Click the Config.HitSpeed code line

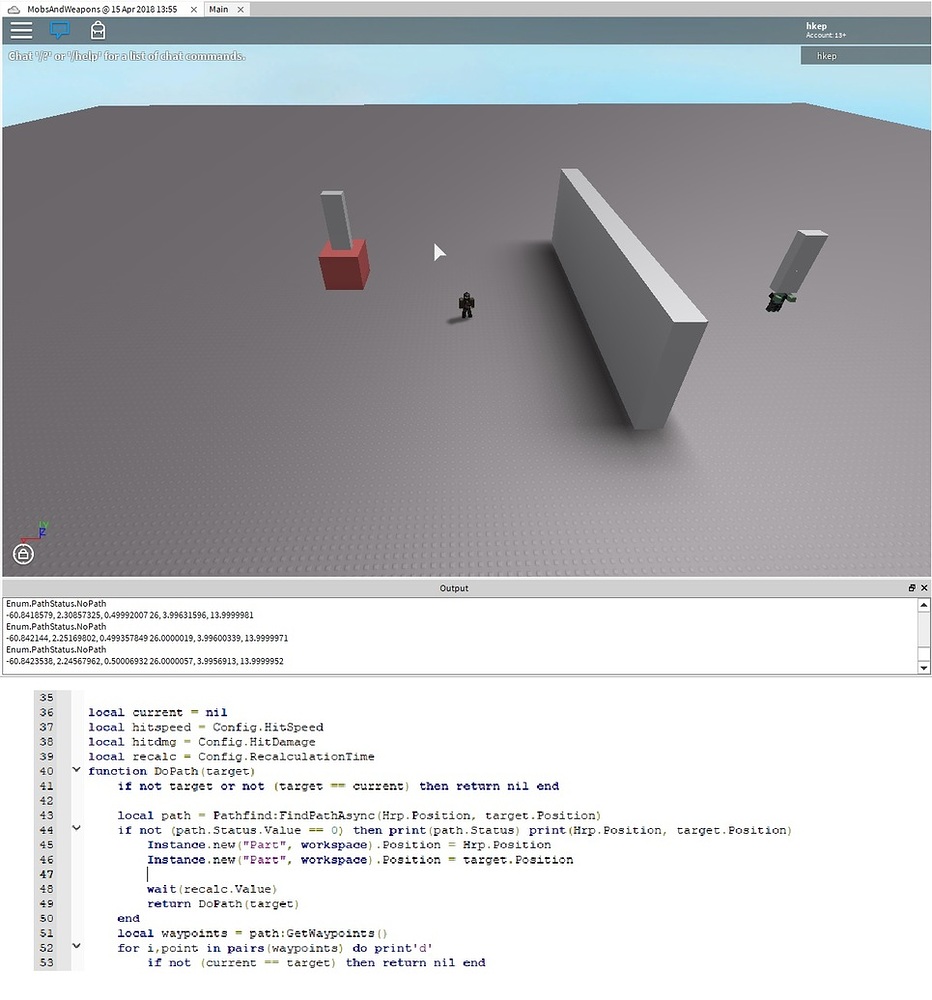[x=205, y=726]
